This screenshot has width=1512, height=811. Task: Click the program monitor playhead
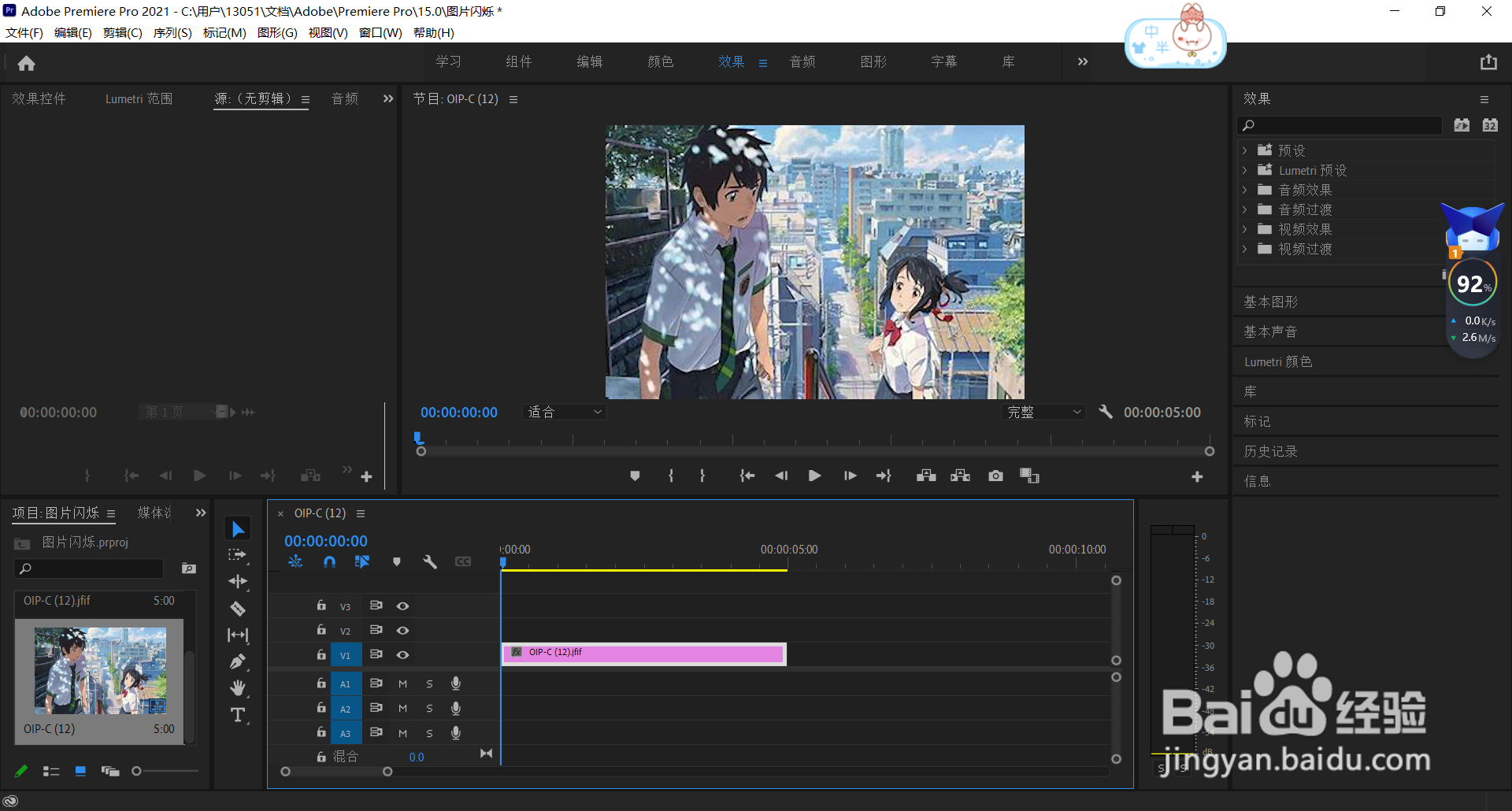tap(418, 438)
